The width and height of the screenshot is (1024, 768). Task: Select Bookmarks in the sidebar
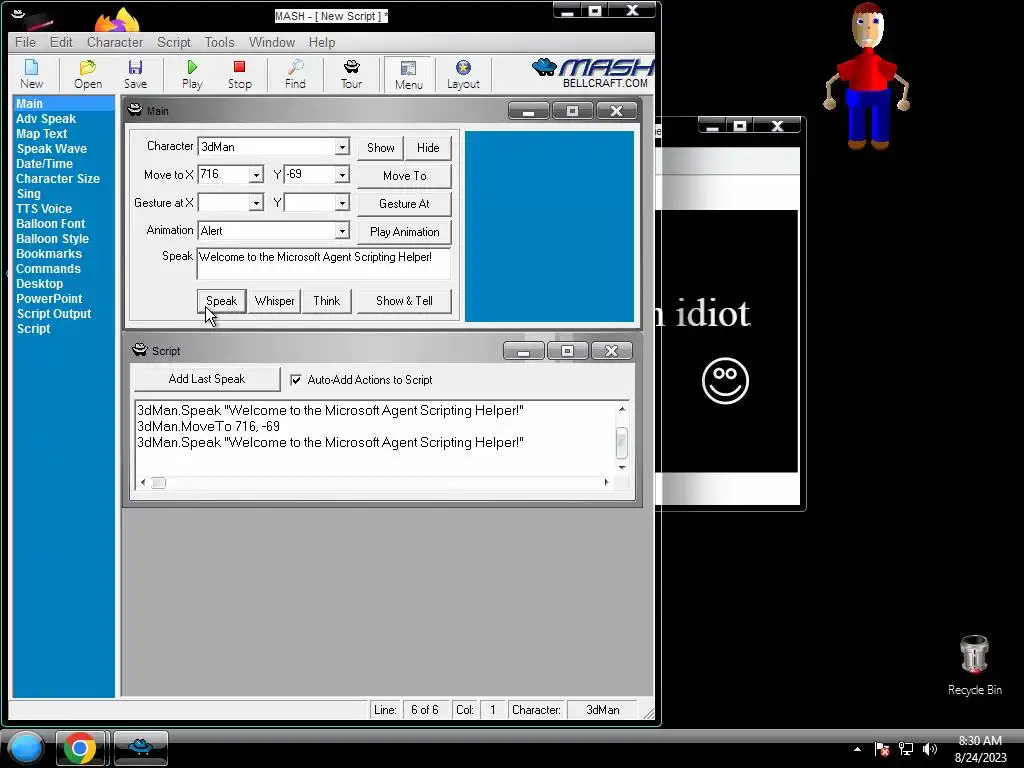point(49,254)
